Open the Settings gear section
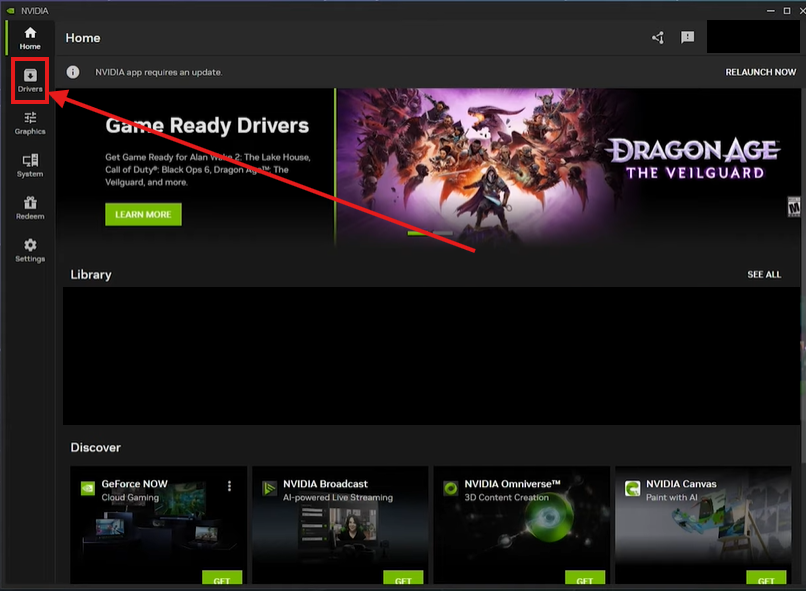Image resolution: width=806 pixels, height=591 pixels. click(30, 250)
